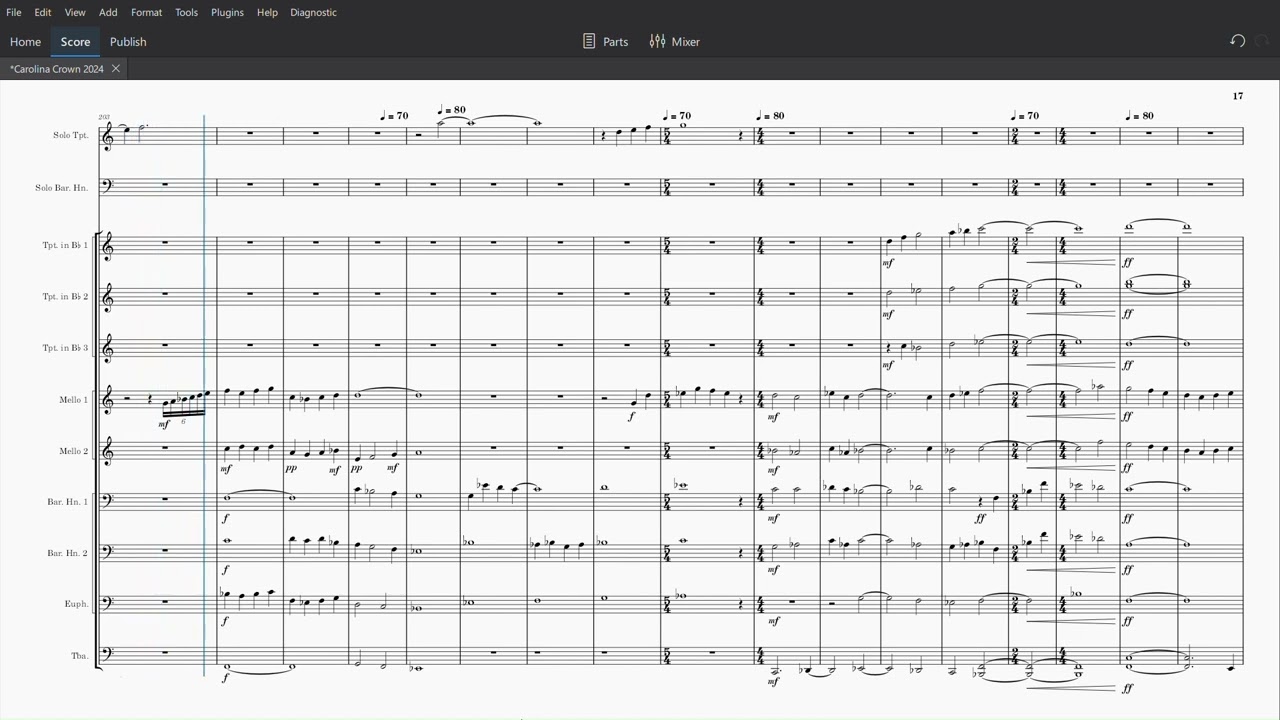Click the dimmed Redo arrow icon
This screenshot has height=720, width=1280.
point(1262,41)
